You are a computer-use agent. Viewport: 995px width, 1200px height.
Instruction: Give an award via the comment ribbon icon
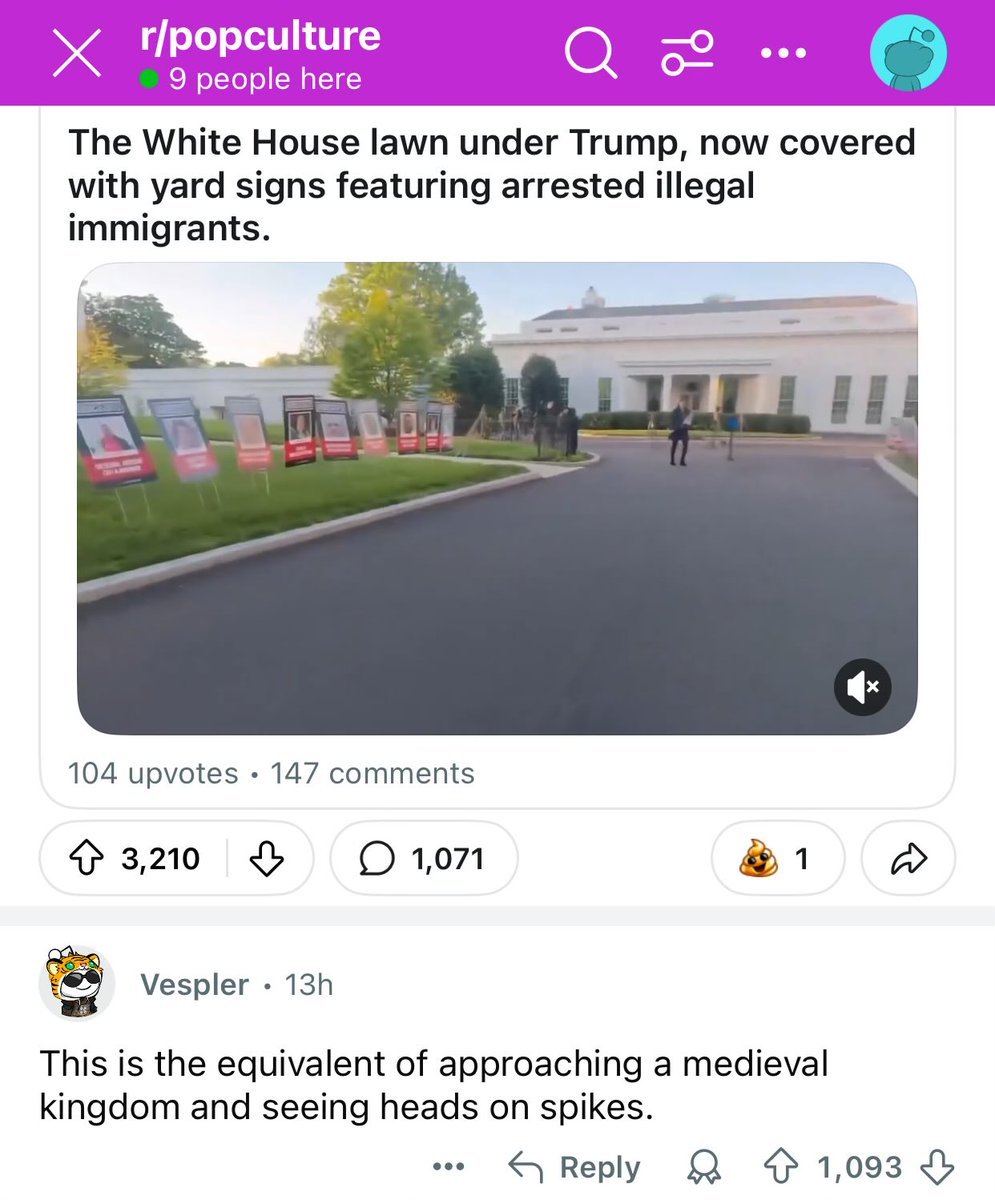(x=705, y=1167)
